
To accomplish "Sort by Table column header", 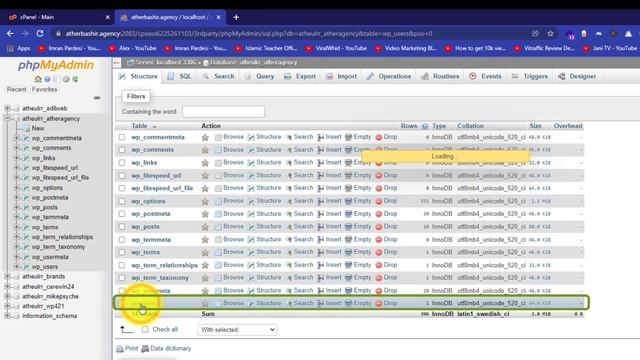I will click(x=139, y=126).
